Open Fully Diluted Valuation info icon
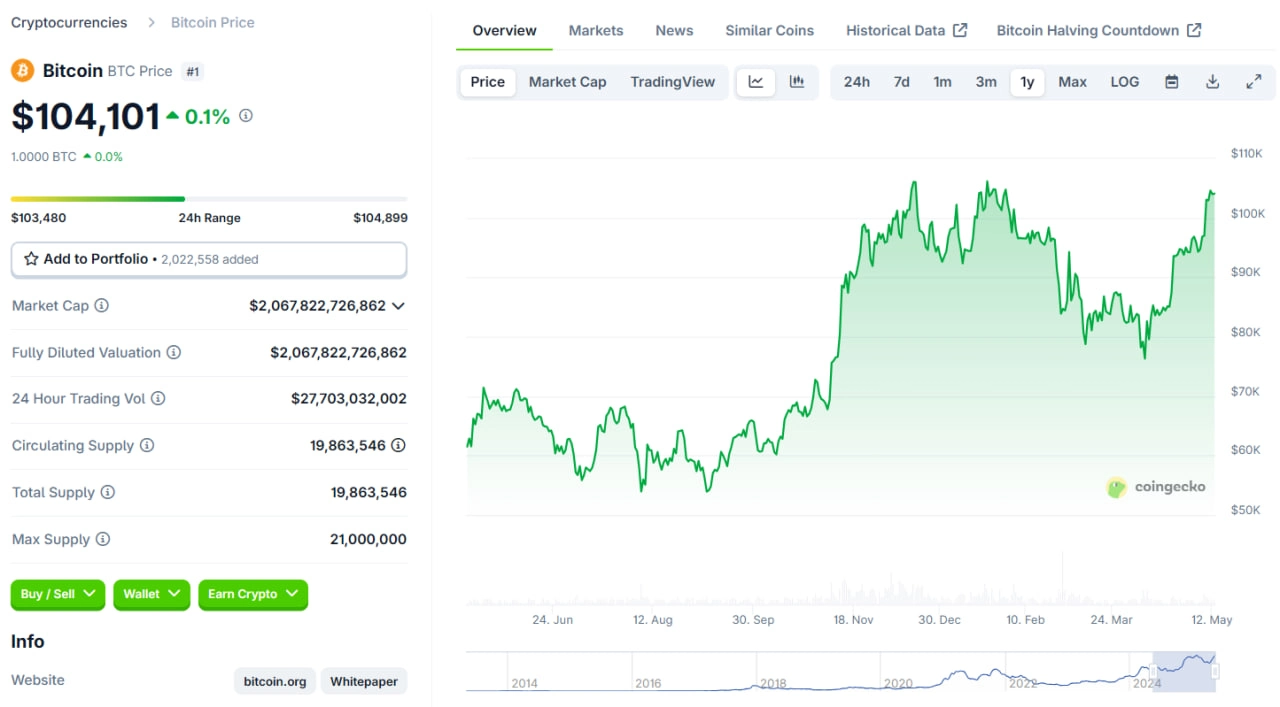 [x=174, y=353]
